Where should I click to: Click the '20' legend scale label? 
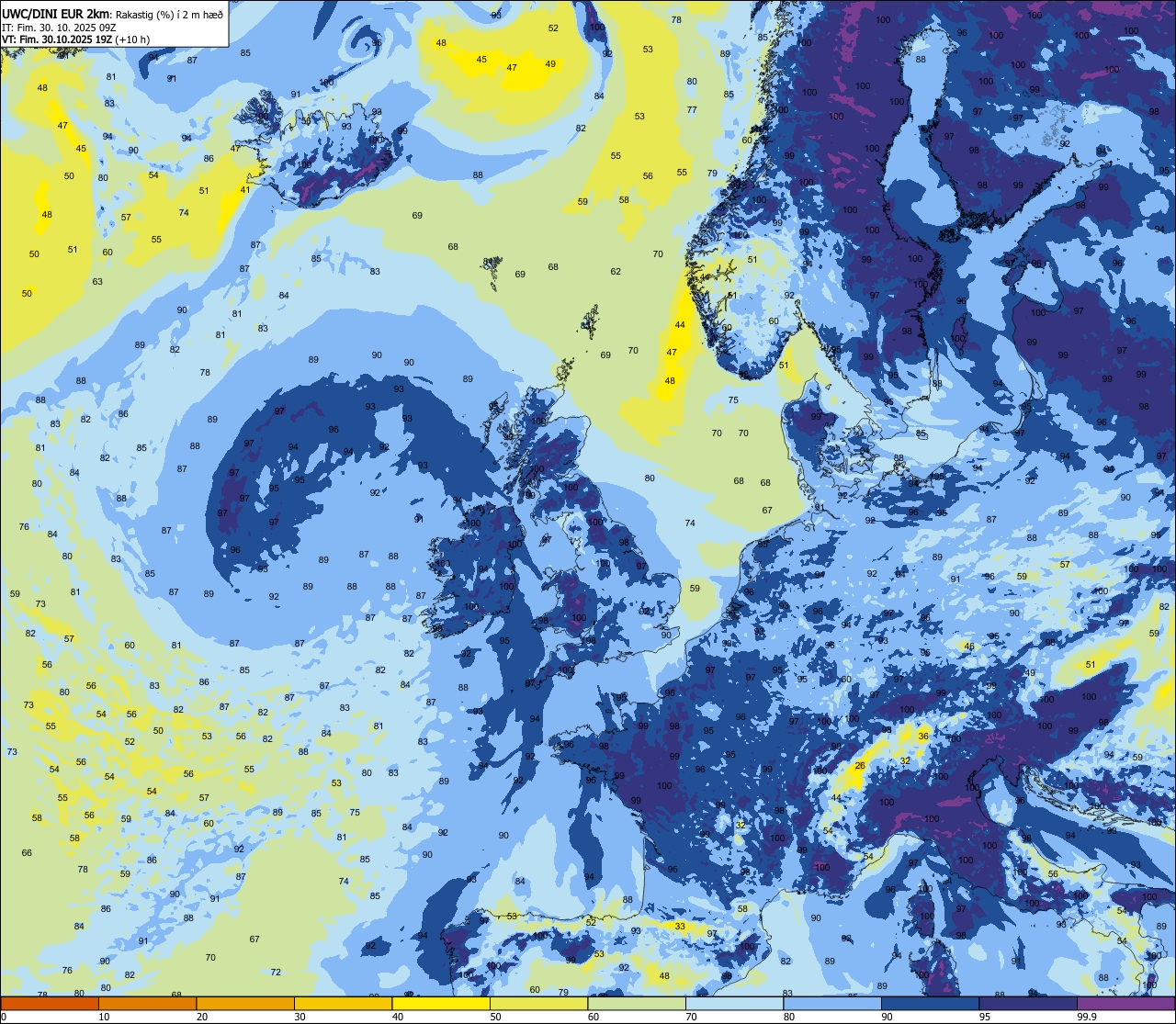pos(201,1017)
